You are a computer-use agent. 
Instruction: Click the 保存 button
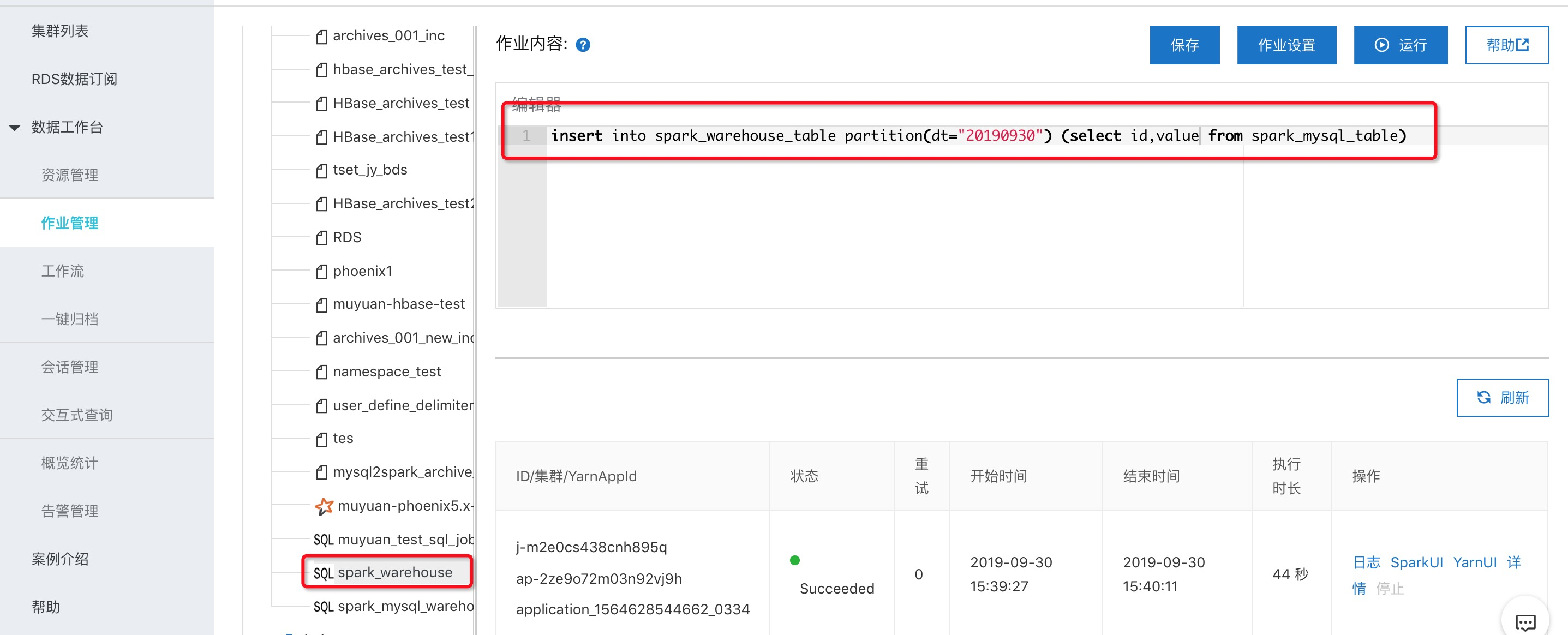tap(1184, 46)
